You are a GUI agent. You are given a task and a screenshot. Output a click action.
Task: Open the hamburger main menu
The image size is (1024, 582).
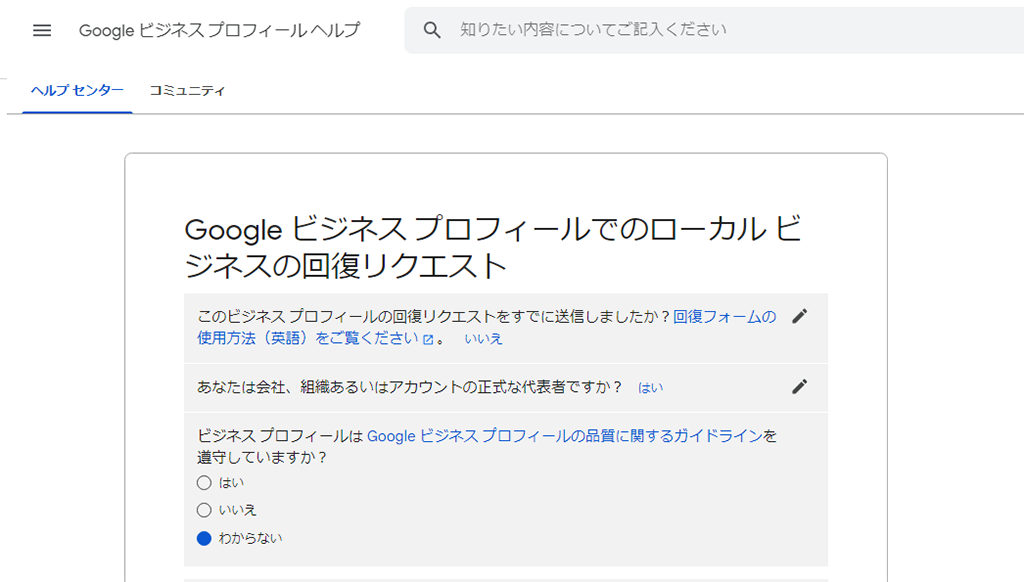click(42, 30)
